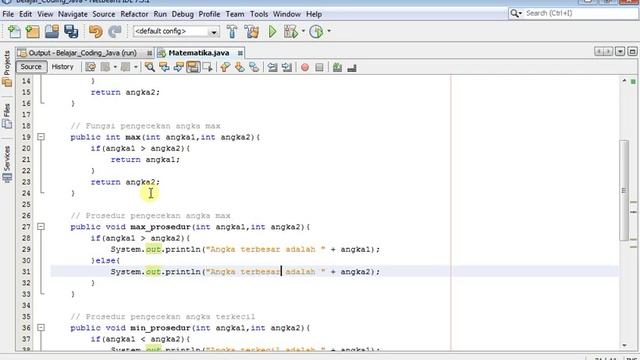Expand the Debug Project dropdown arrow
The image size is (640, 360).
(303, 31)
